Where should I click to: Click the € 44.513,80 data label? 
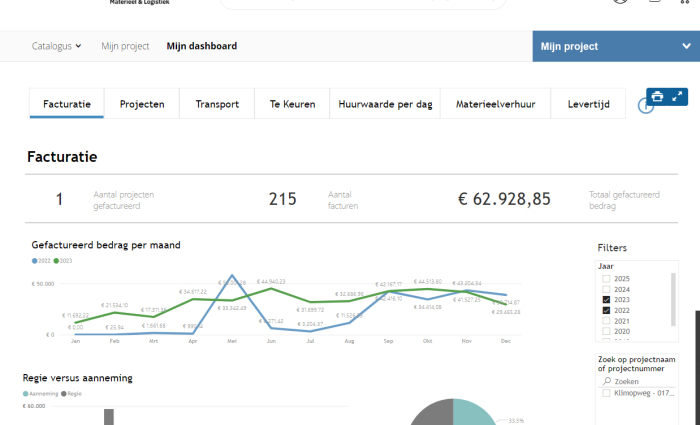click(x=428, y=282)
